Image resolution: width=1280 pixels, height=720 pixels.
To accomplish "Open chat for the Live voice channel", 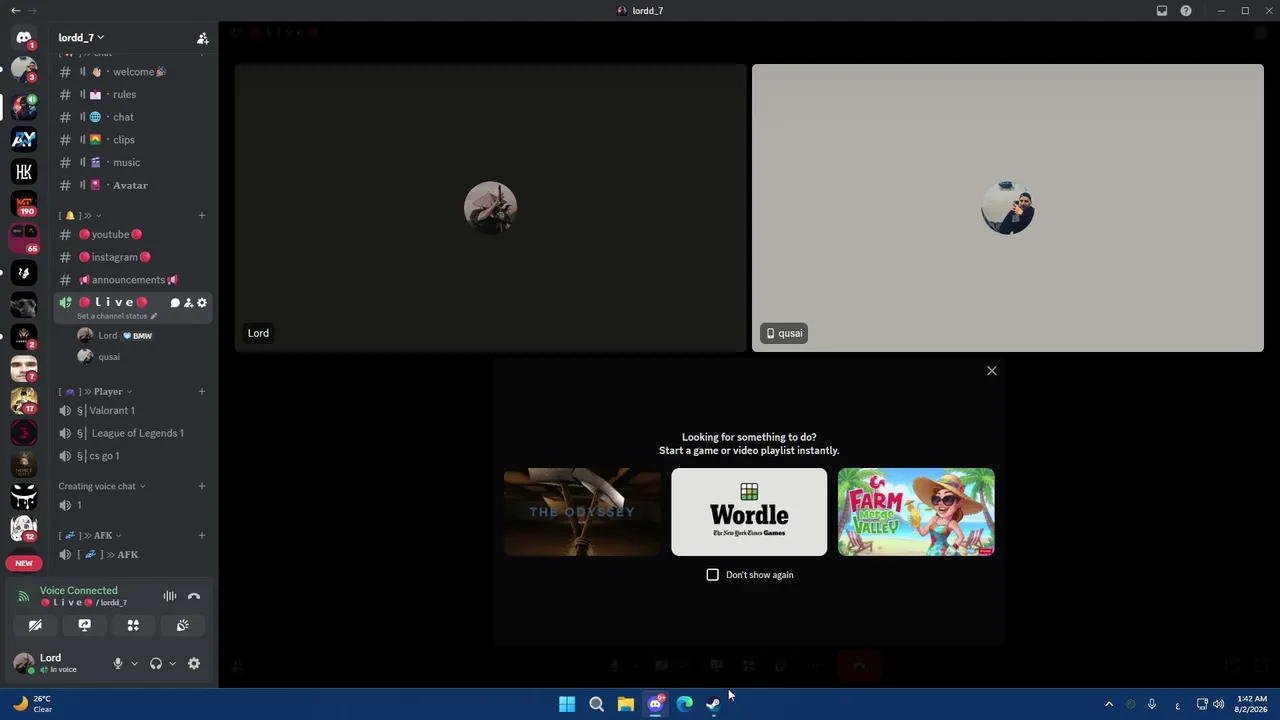I will (175, 302).
